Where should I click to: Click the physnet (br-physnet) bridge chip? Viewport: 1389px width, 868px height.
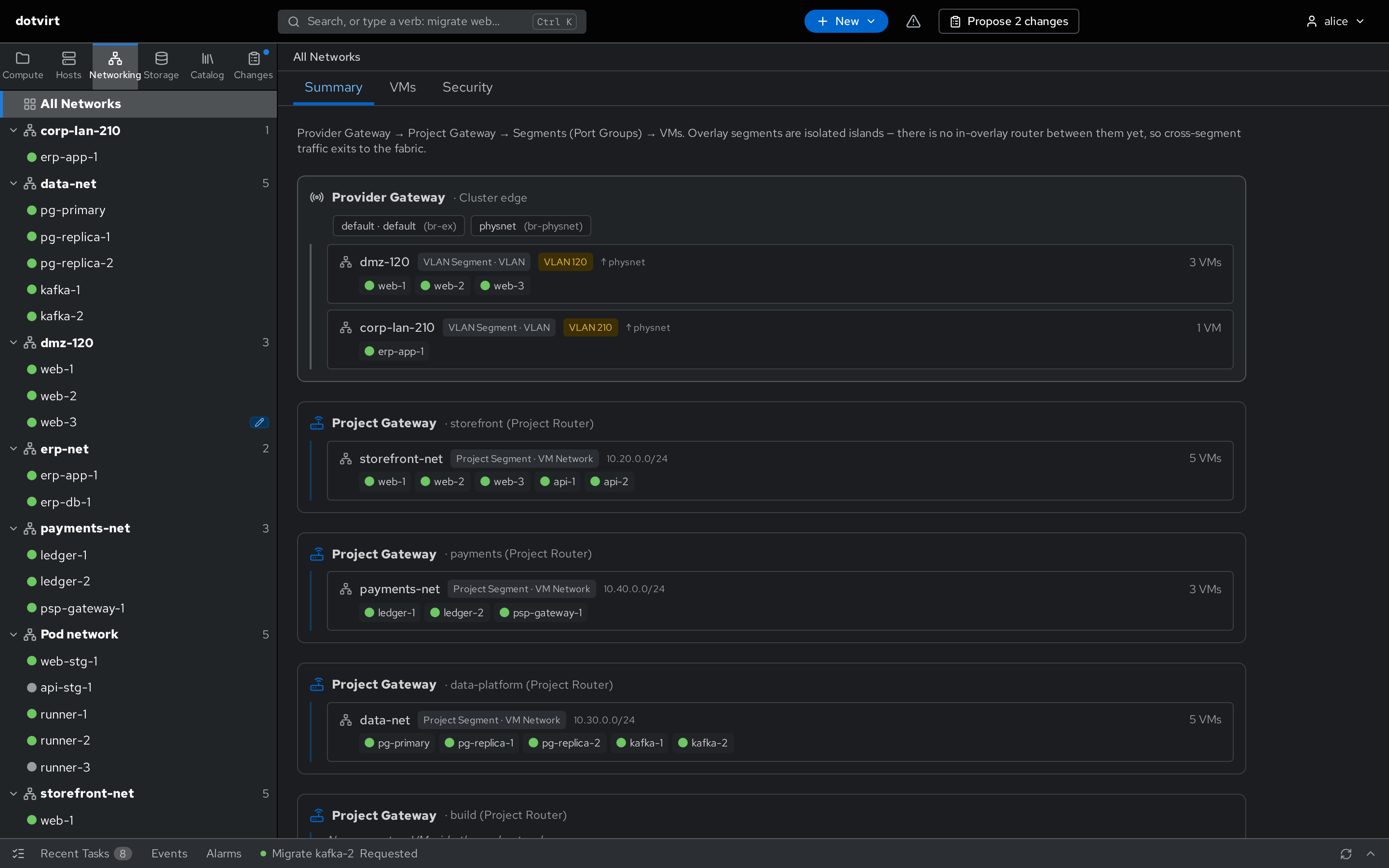(x=531, y=226)
